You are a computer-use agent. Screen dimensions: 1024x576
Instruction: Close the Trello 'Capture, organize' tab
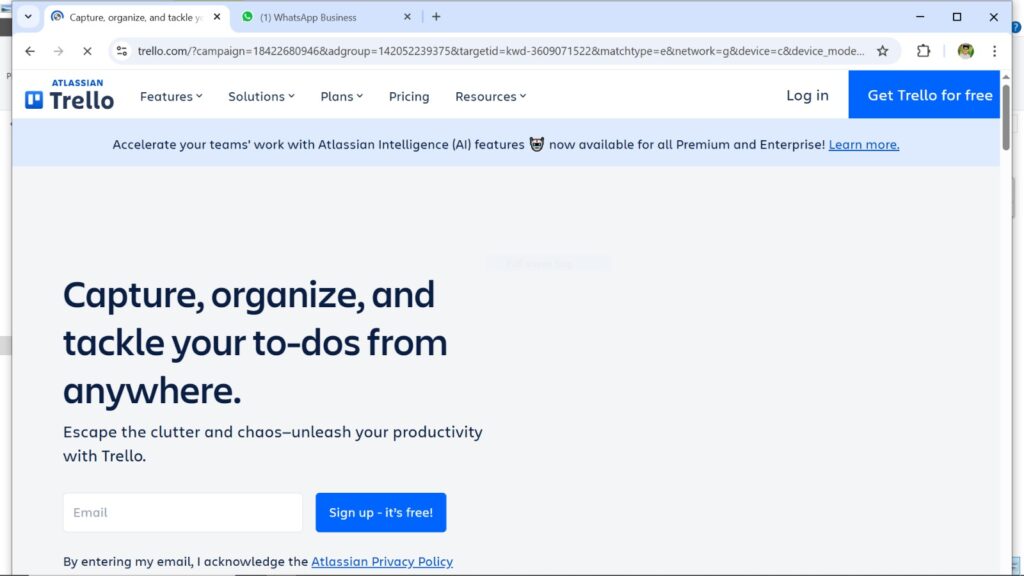coord(217,17)
